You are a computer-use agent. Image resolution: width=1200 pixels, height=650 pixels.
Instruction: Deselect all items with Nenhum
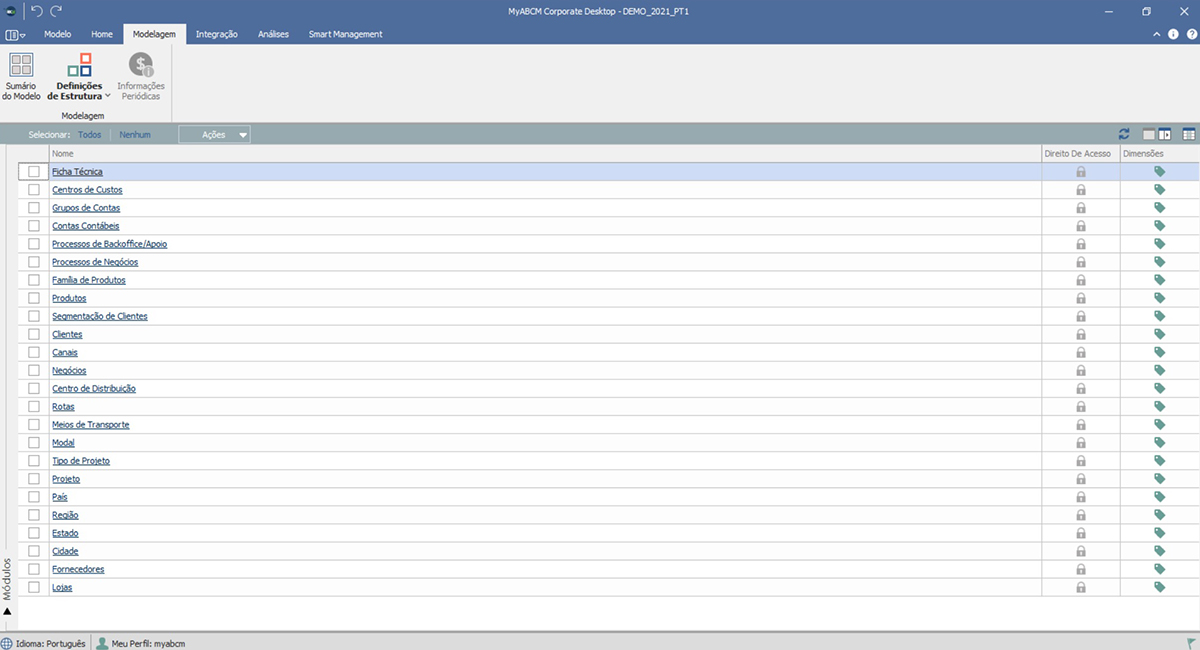(135, 134)
